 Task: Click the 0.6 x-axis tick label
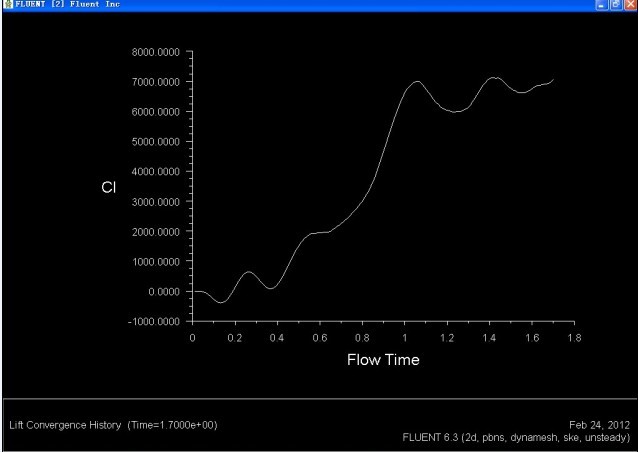(320, 338)
